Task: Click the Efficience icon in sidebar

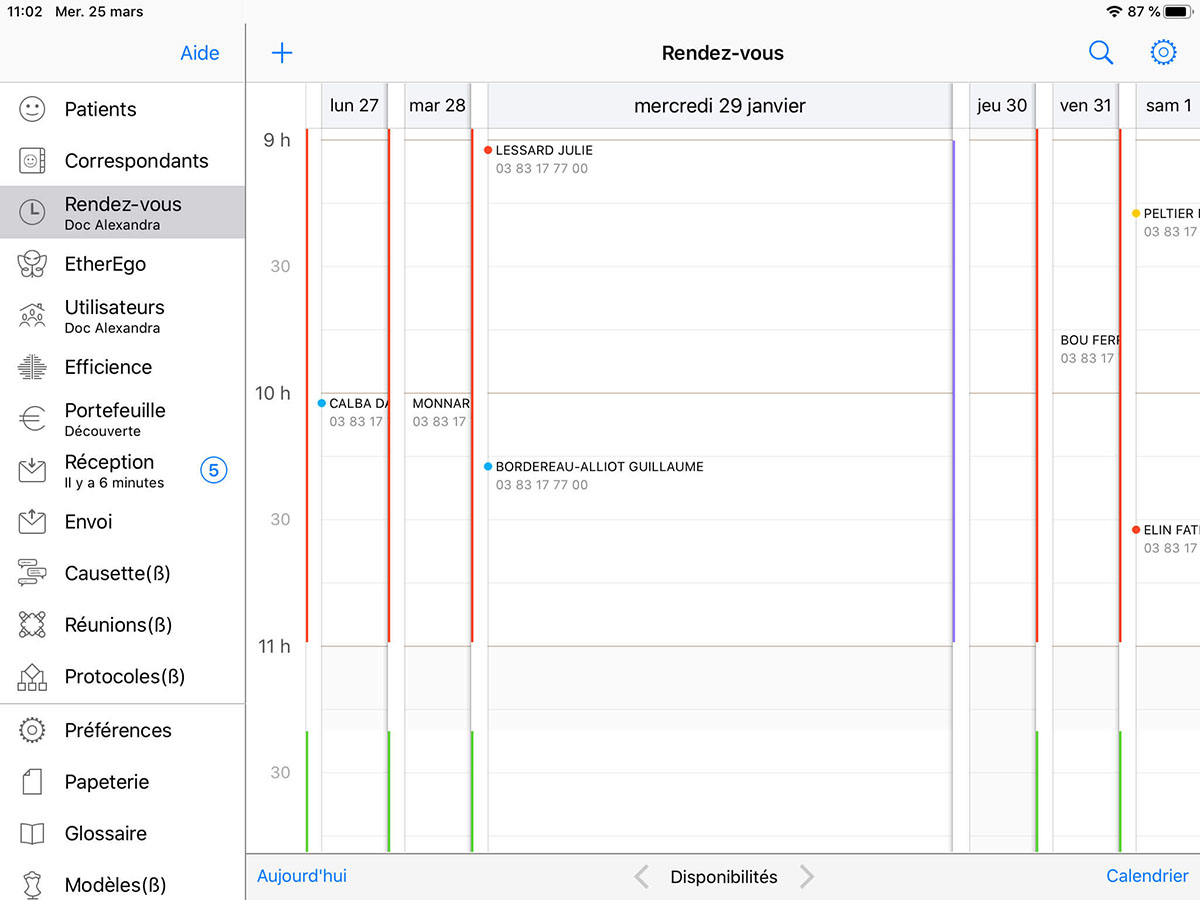Action: (33, 367)
